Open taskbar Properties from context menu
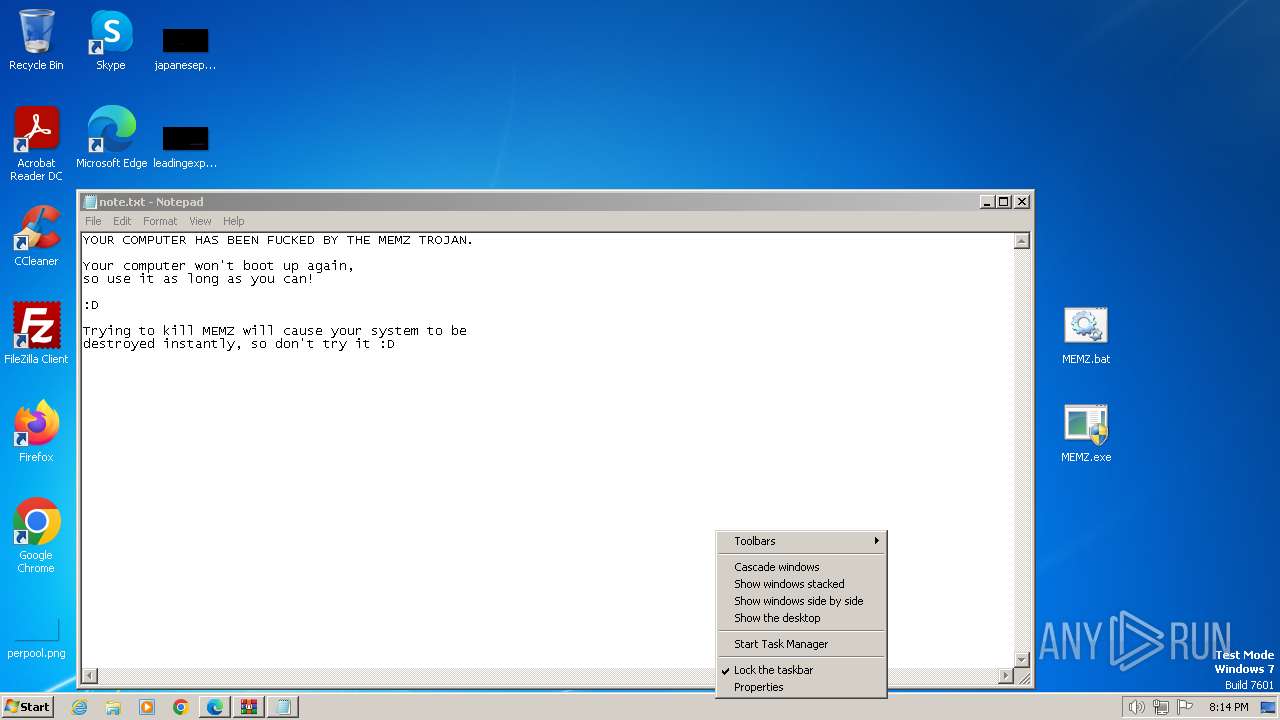Viewport: 1280px width, 720px height. tap(801, 687)
